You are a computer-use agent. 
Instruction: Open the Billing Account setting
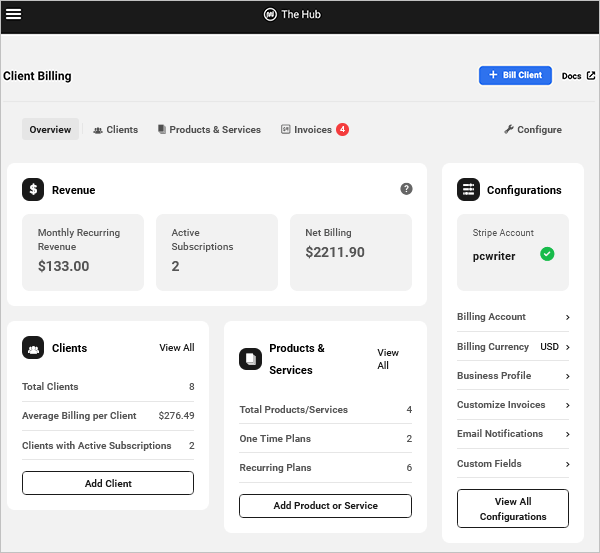tap(513, 317)
